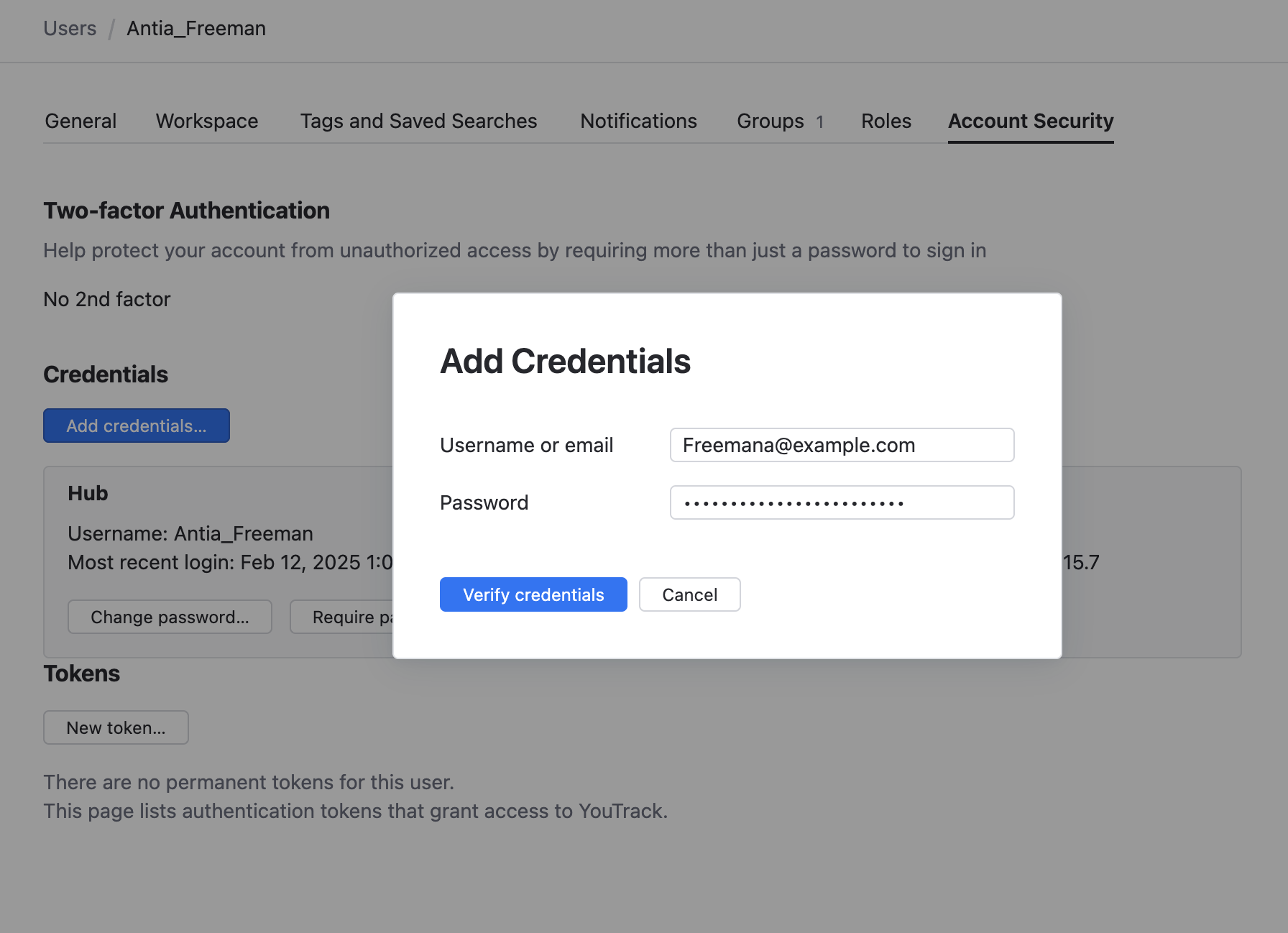This screenshot has height=933, width=1288.
Task: Open the Workspace tab
Action: [207, 121]
